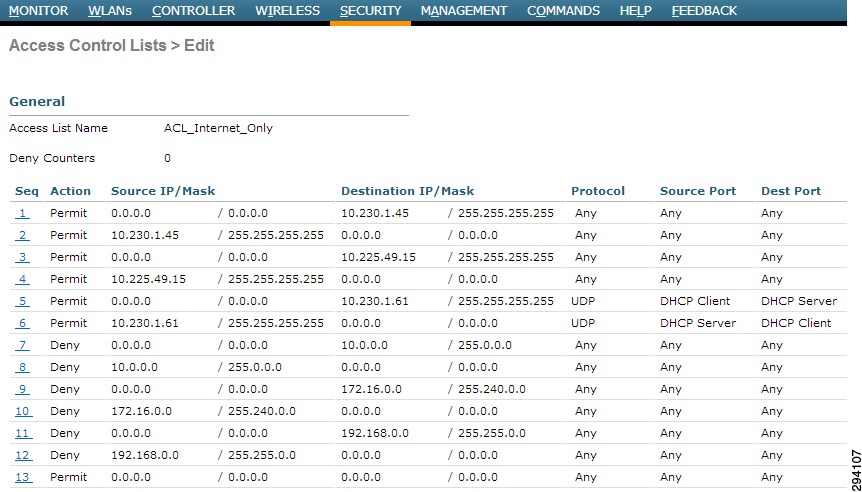Click source 192.168.0.0 in rule 12
Screen dimensions: 862x492
(x=145, y=455)
